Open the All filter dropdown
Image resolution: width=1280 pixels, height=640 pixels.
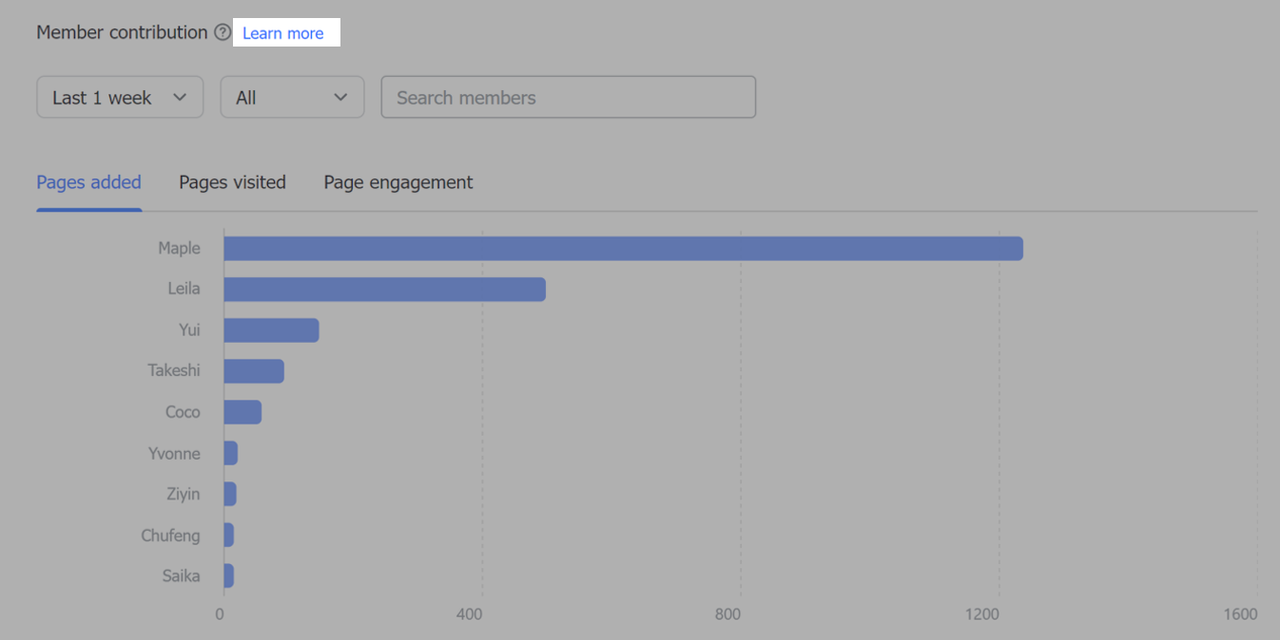tap(292, 97)
